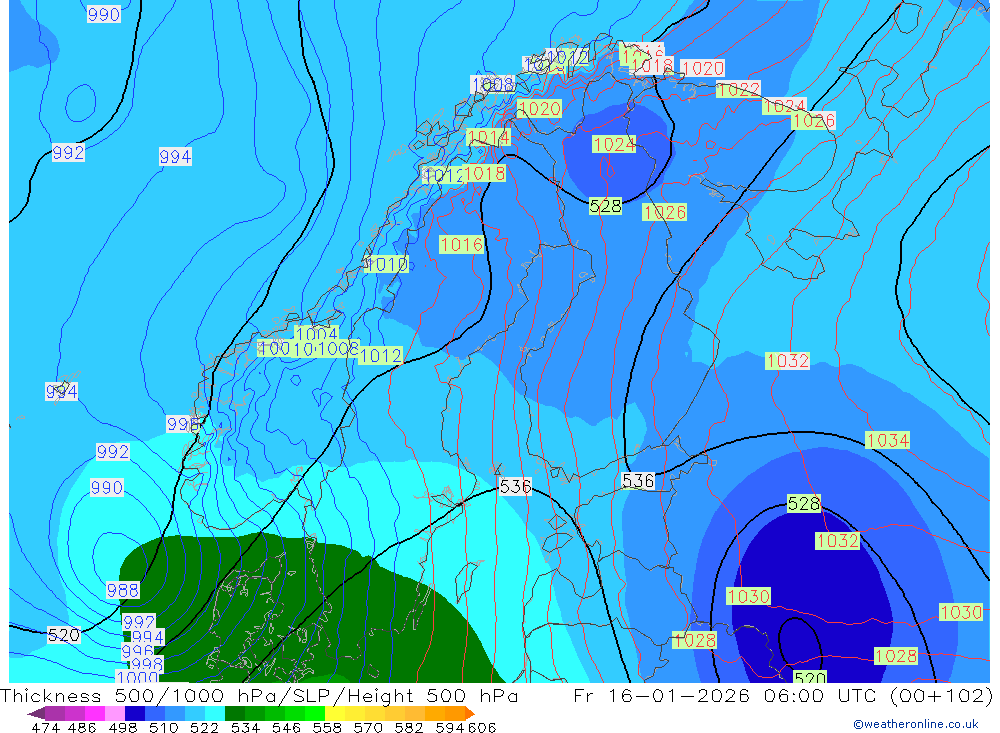Select the navy blue swatch in the legend
Viewport: 1000px width, 733px height.
(135, 713)
